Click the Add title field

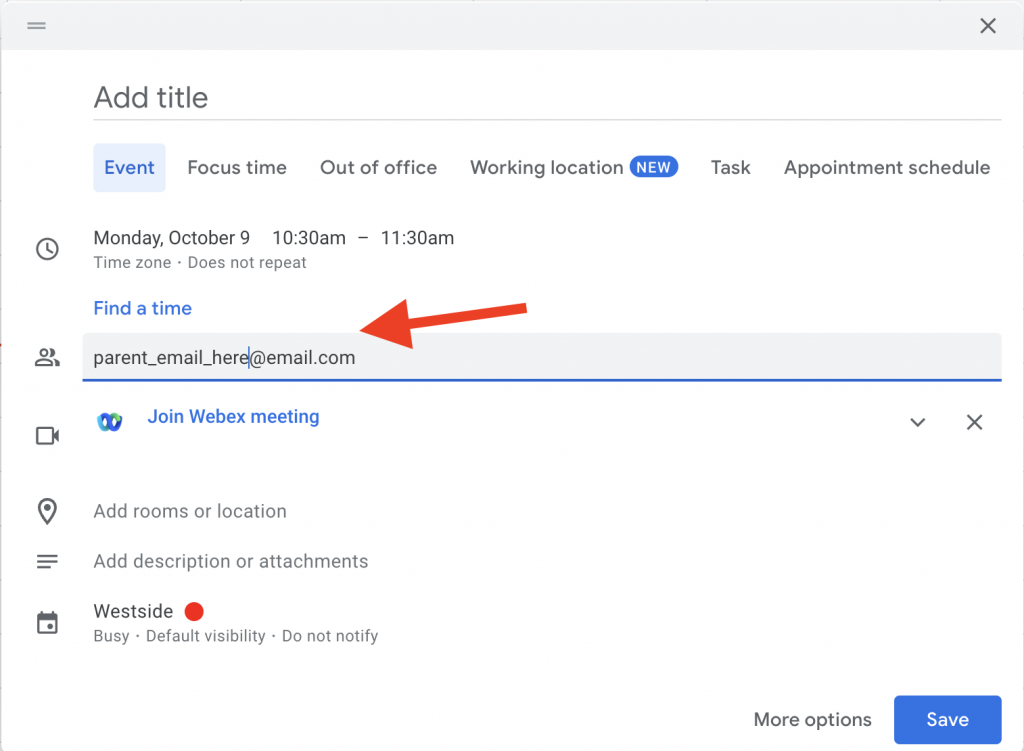tap(547, 98)
